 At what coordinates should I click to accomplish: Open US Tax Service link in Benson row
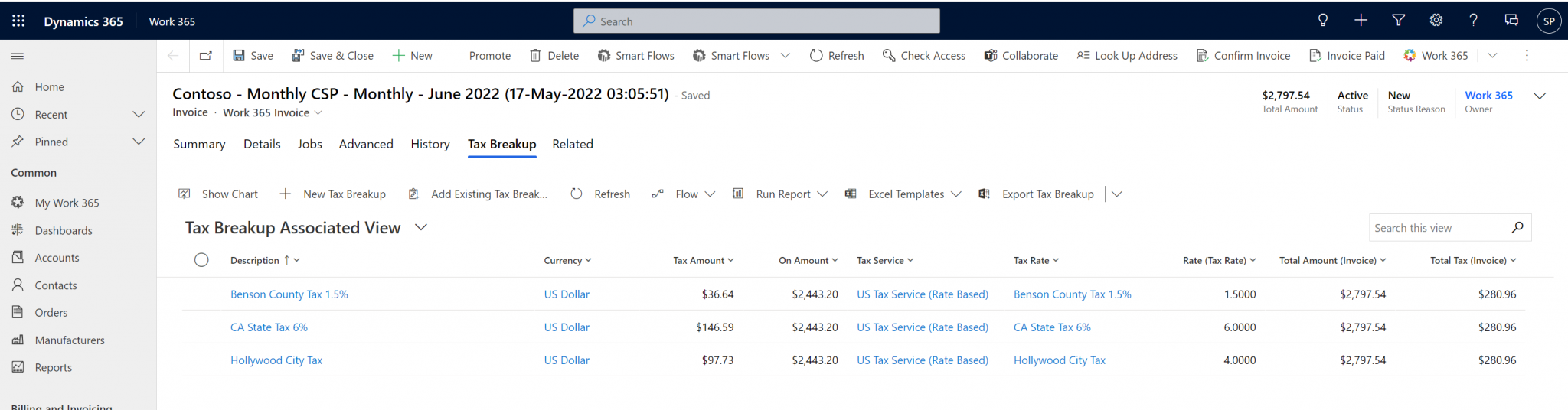(x=923, y=294)
